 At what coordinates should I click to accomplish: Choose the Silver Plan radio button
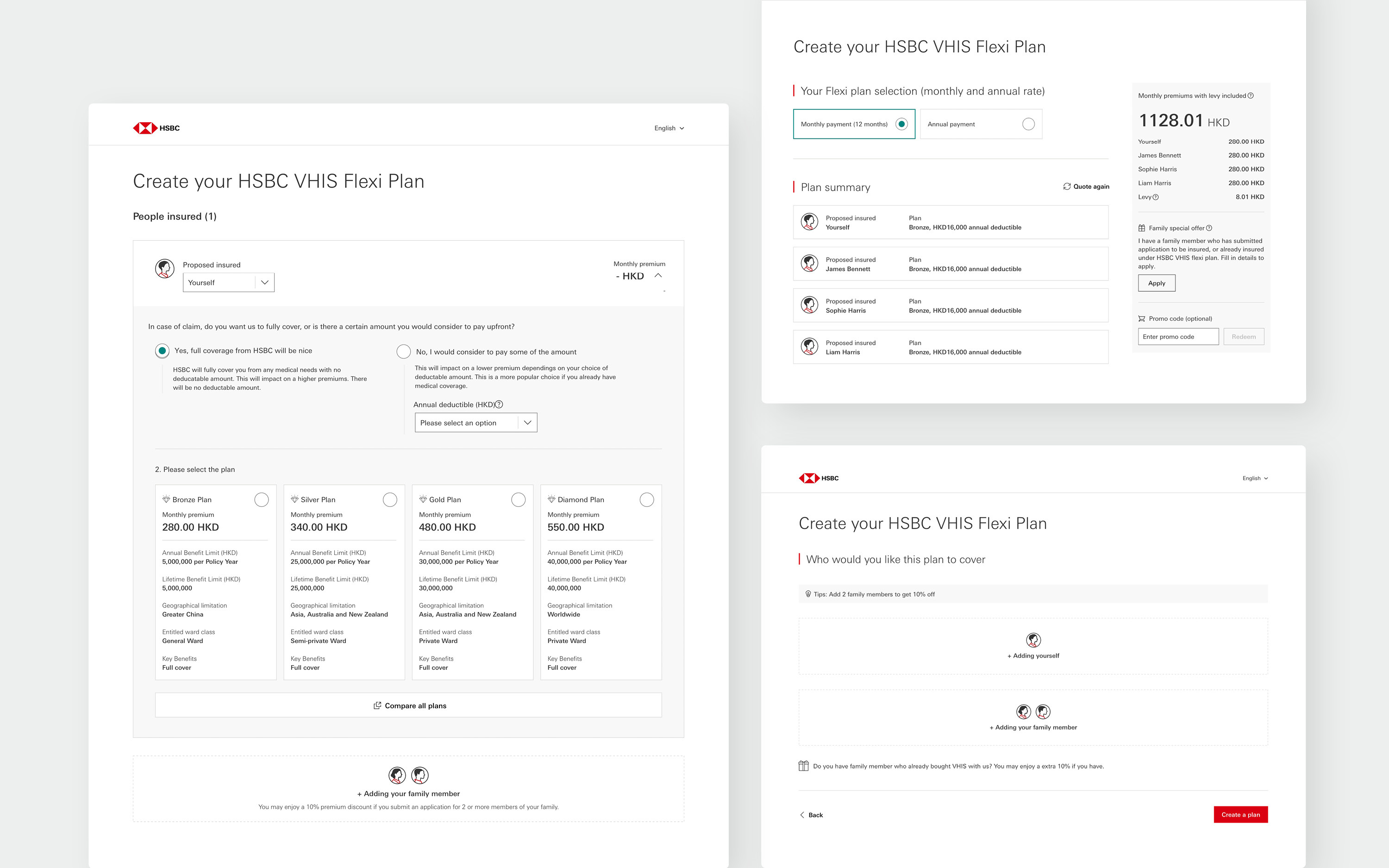(x=390, y=500)
